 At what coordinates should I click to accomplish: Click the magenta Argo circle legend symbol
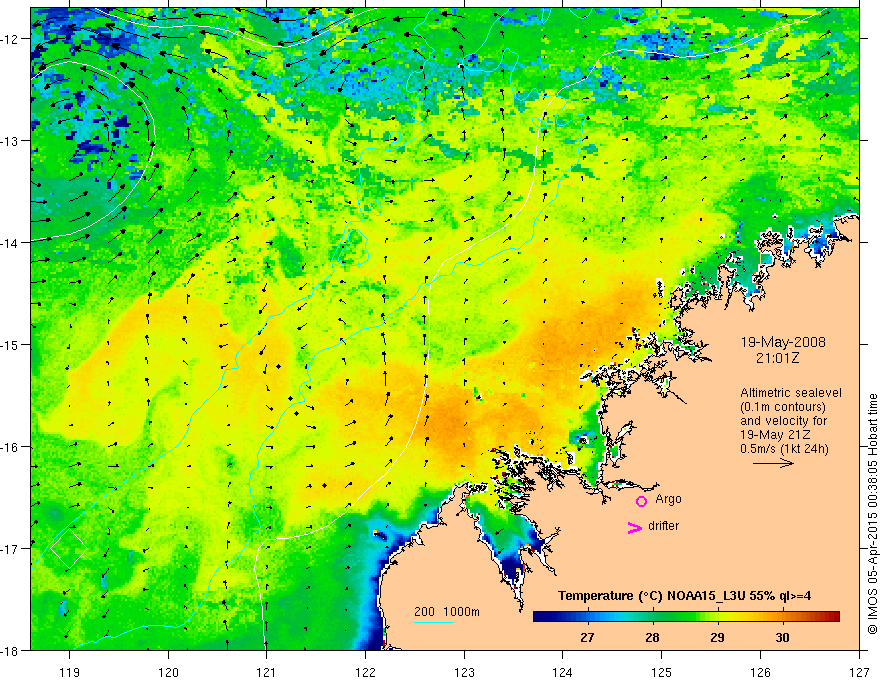point(641,501)
